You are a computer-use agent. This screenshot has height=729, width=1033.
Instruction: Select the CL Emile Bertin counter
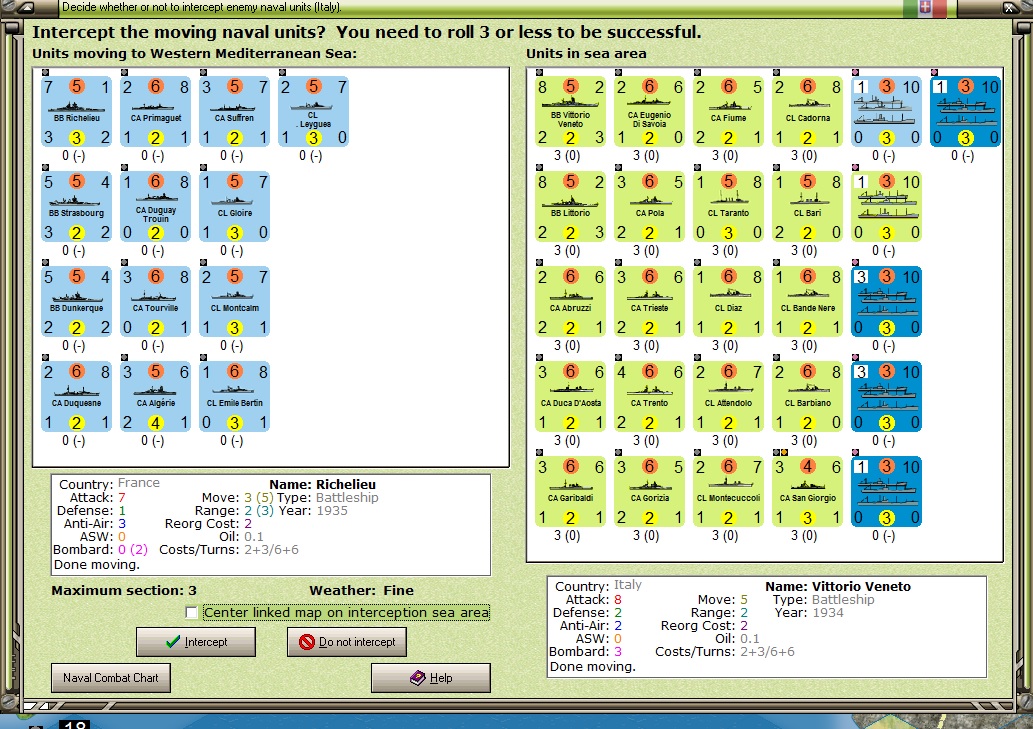235,396
